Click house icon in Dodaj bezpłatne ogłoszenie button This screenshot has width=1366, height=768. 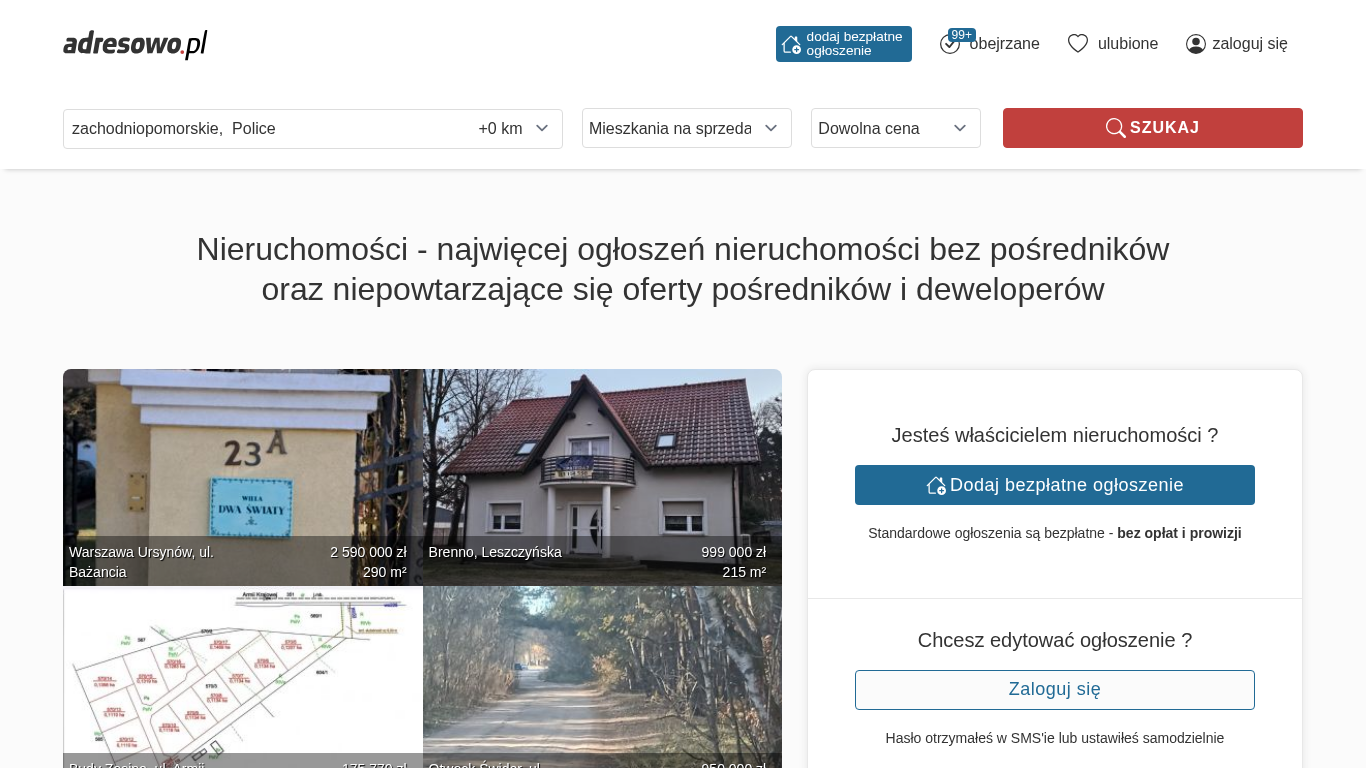click(x=936, y=485)
